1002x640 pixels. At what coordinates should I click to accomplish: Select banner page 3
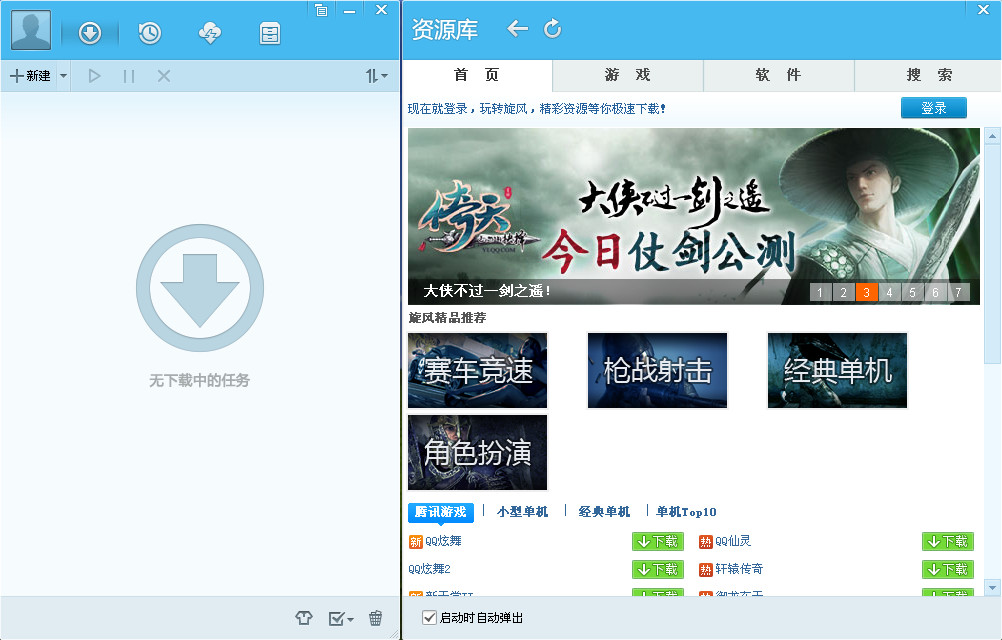pyautogui.click(x=867, y=292)
